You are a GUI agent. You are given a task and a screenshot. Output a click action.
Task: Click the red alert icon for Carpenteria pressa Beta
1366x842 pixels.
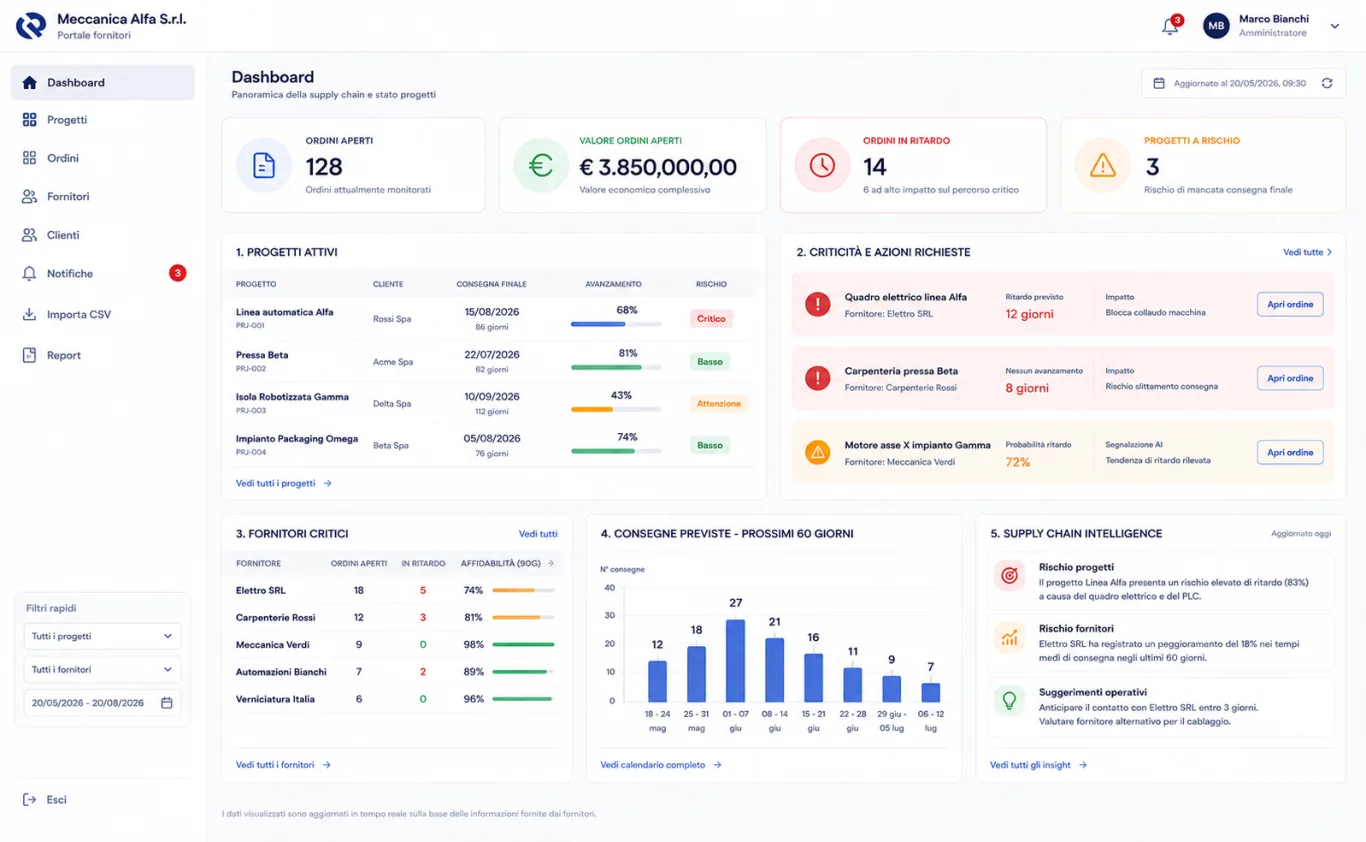818,378
